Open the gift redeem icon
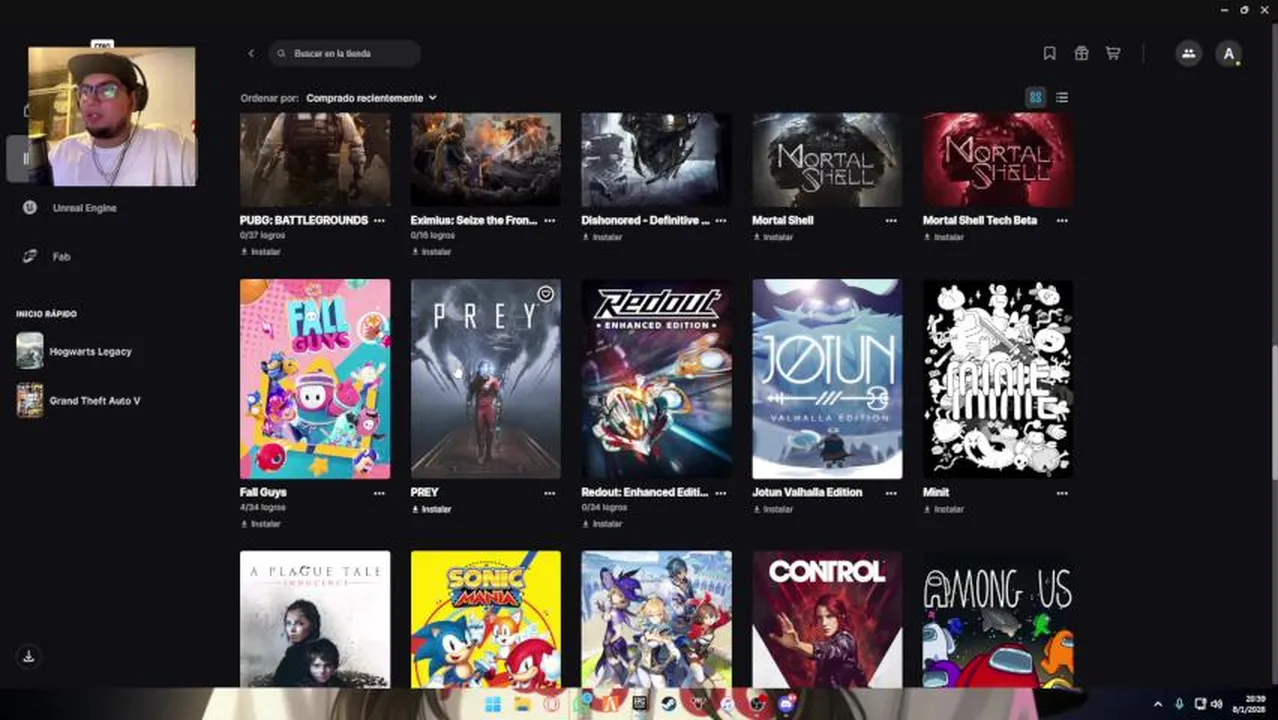This screenshot has width=1278, height=720. coord(1081,53)
